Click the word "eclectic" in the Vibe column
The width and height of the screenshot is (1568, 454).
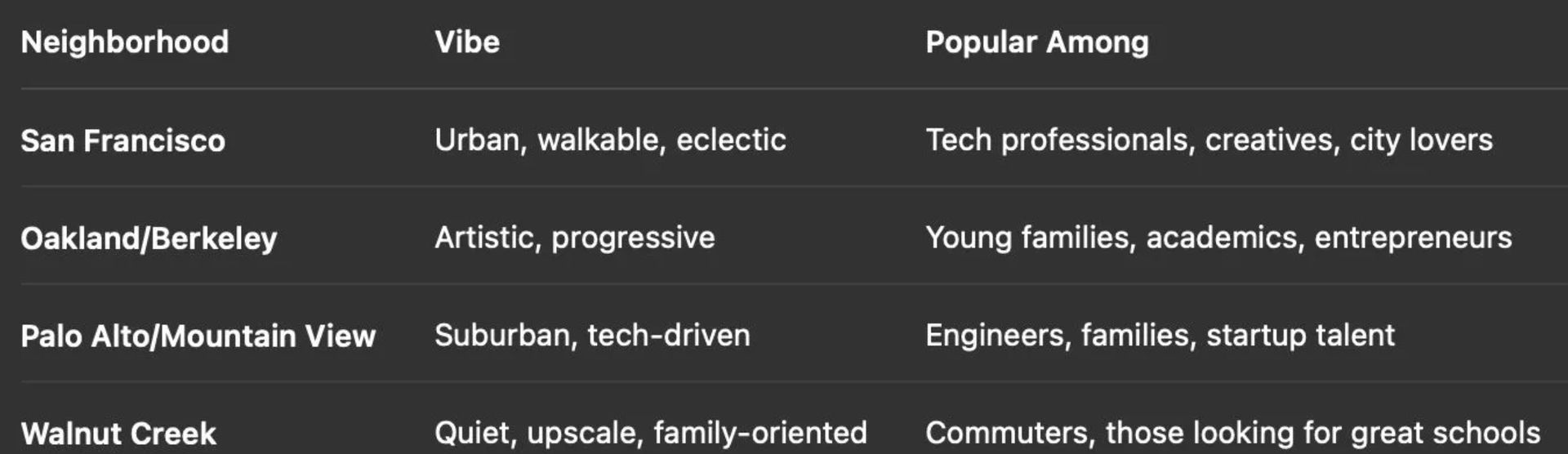[731, 140]
